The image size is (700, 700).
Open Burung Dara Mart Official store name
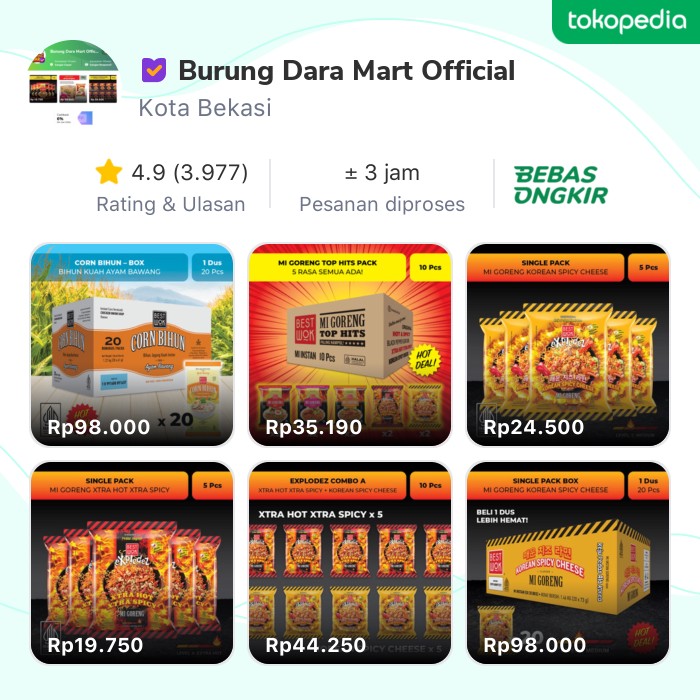pyautogui.click(x=347, y=71)
